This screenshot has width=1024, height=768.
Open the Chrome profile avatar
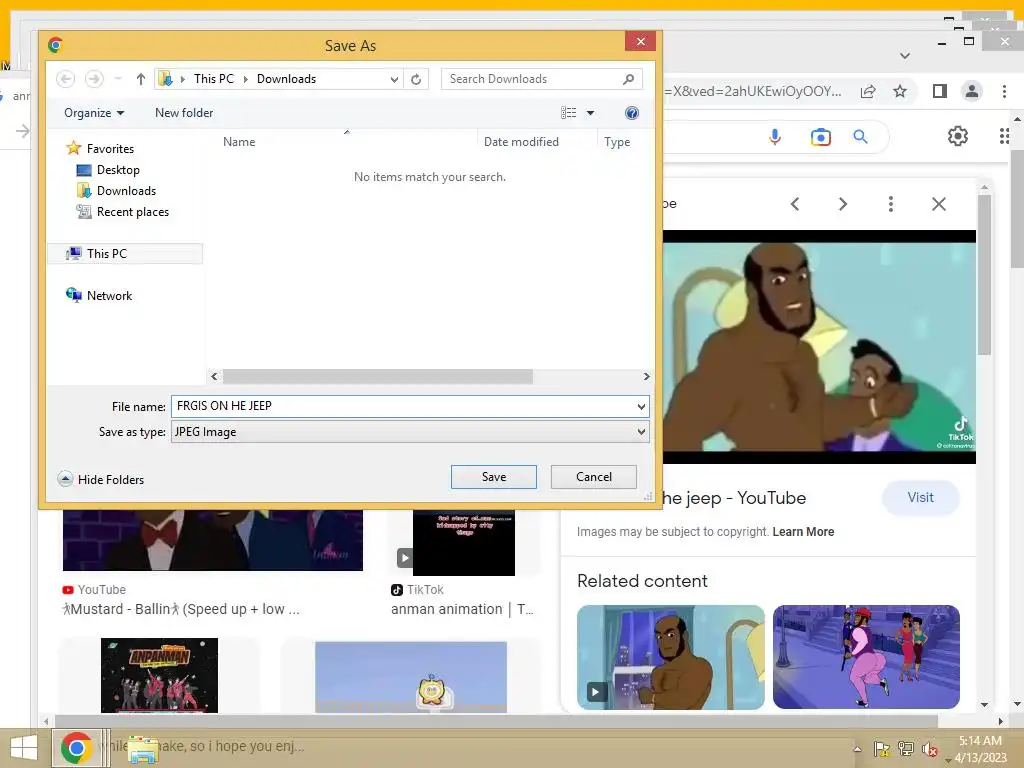[972, 91]
